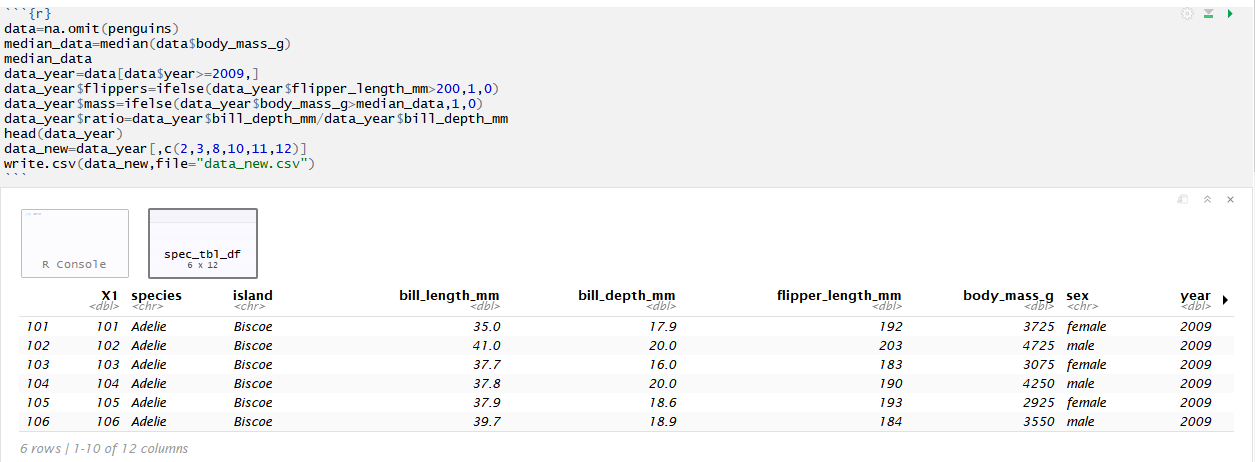Click the island column header
The image size is (1255, 462).
[253, 296]
